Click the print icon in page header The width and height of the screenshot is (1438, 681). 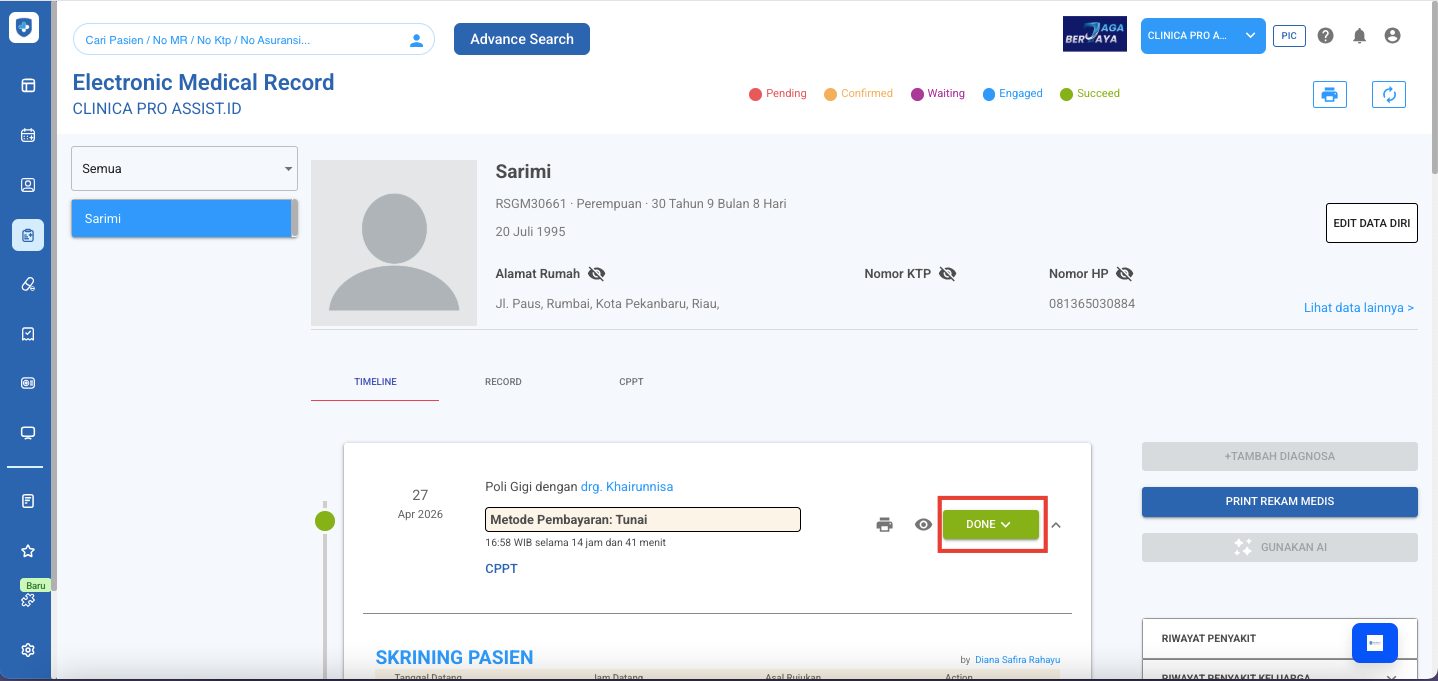[1329, 95]
